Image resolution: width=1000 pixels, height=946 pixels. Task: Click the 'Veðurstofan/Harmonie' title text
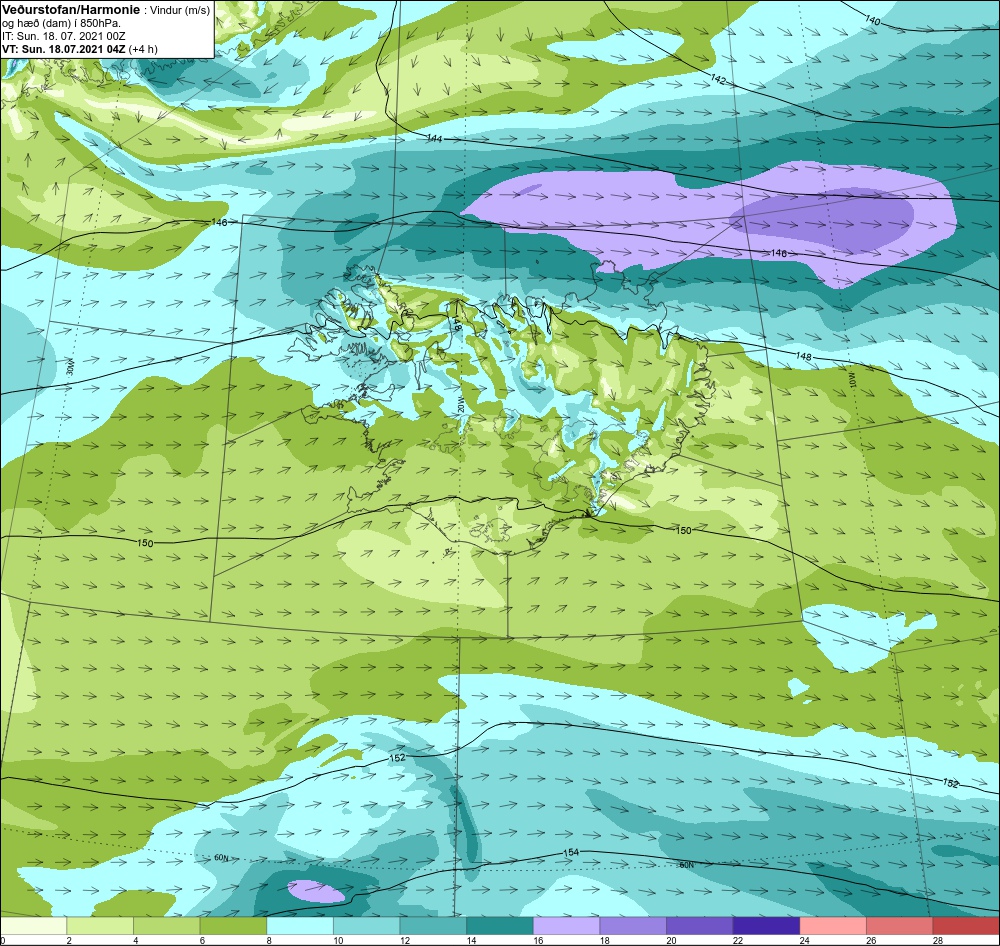71,10
